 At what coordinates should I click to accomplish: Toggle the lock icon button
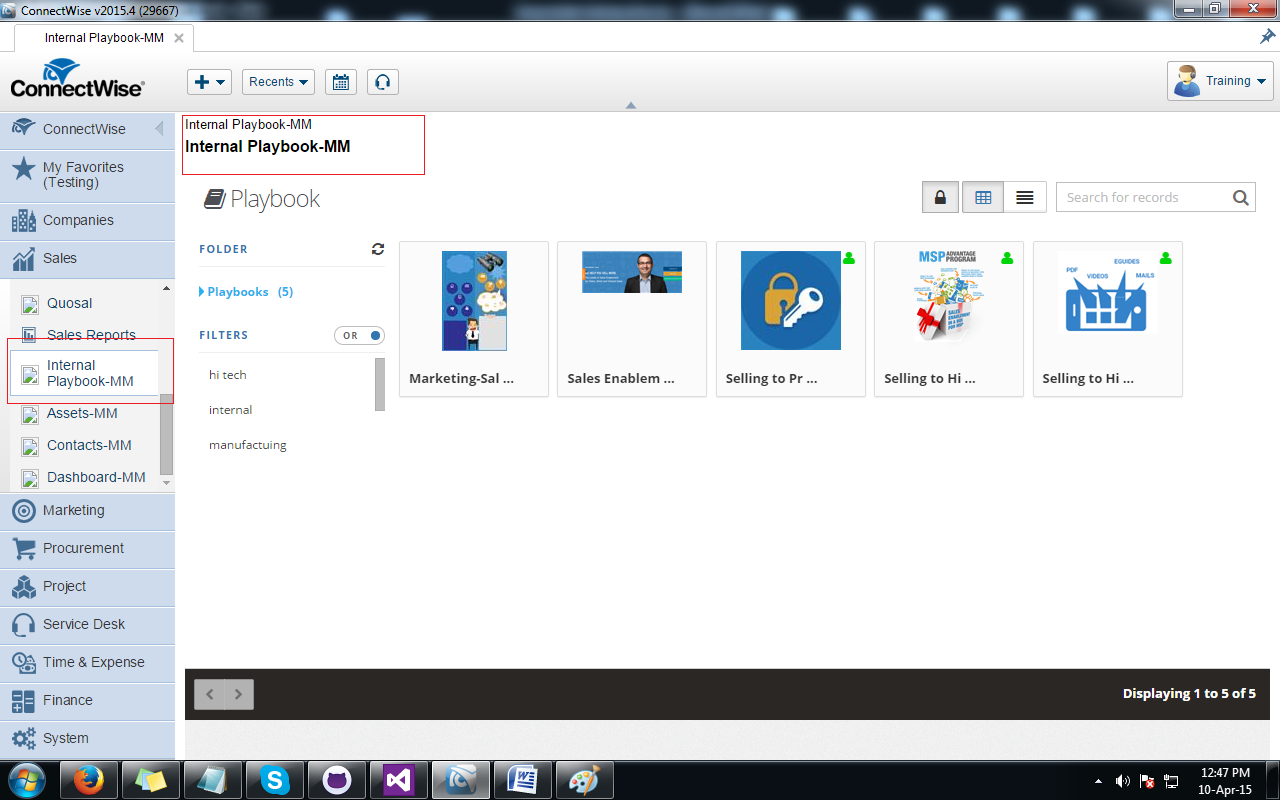[x=940, y=197]
